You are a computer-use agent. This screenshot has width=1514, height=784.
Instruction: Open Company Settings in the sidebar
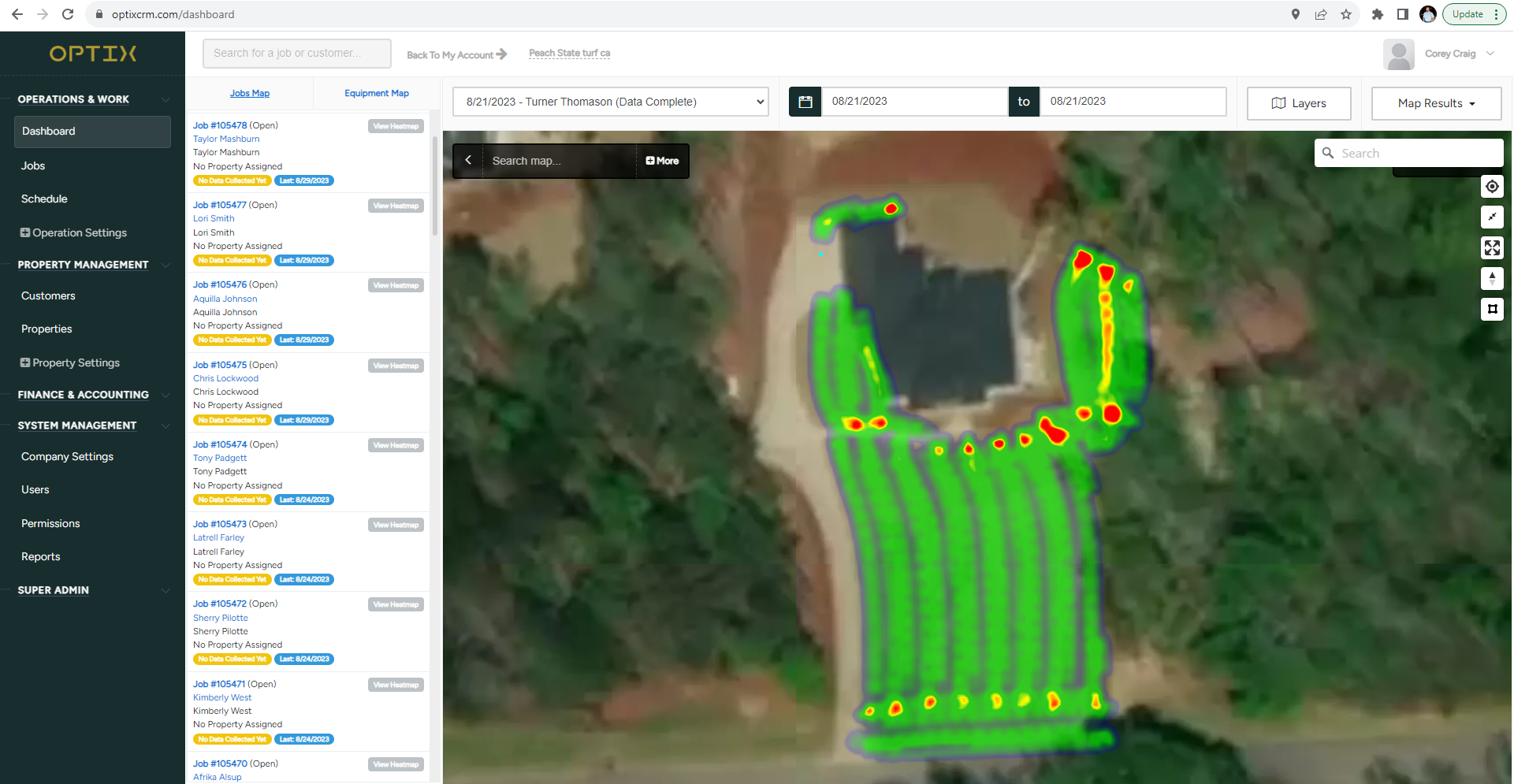point(67,456)
